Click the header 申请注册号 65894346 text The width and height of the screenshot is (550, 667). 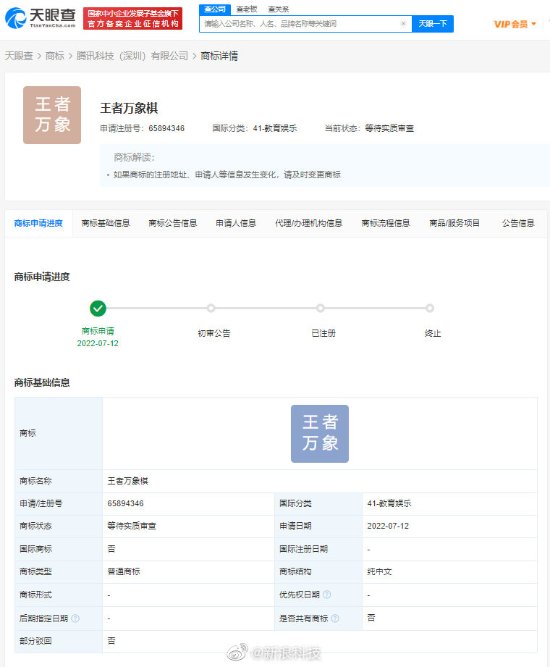pos(142,128)
